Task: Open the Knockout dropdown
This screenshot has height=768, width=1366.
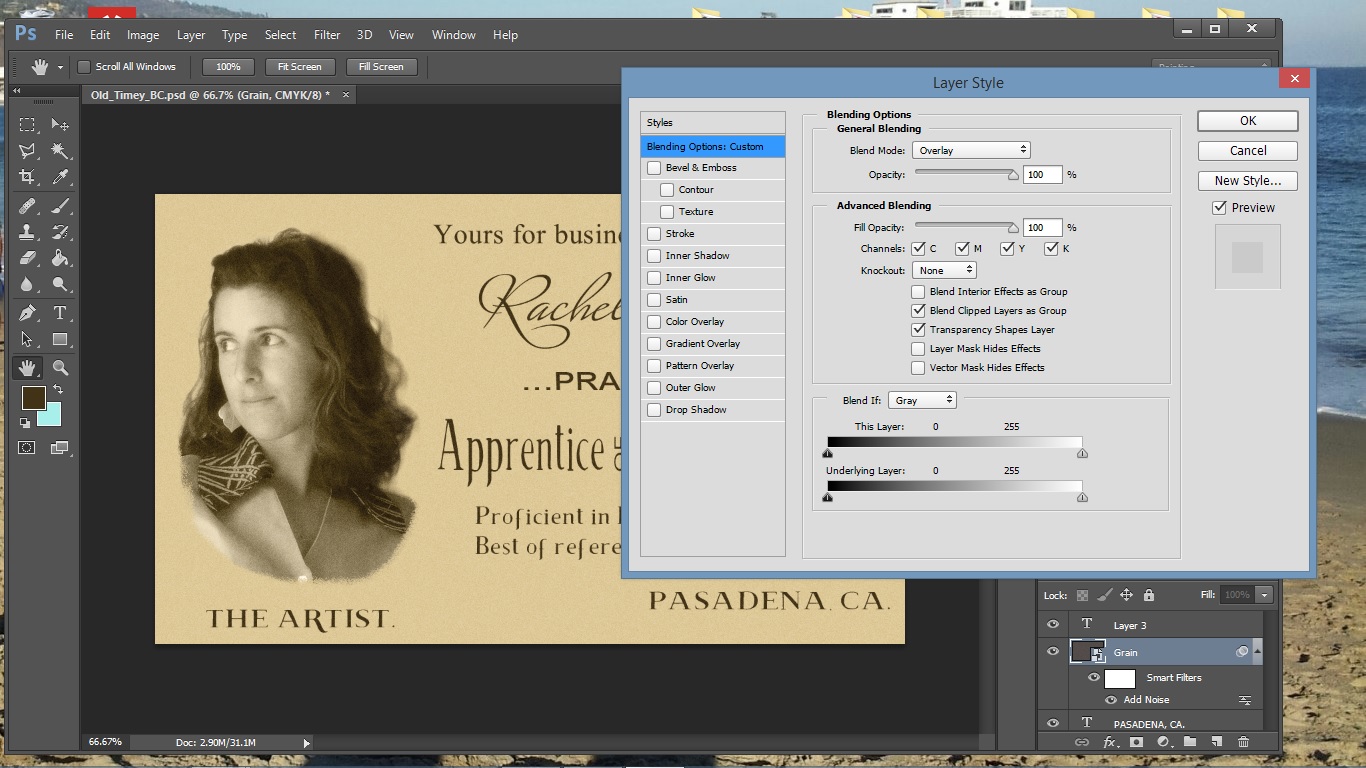Action: pyautogui.click(x=943, y=270)
